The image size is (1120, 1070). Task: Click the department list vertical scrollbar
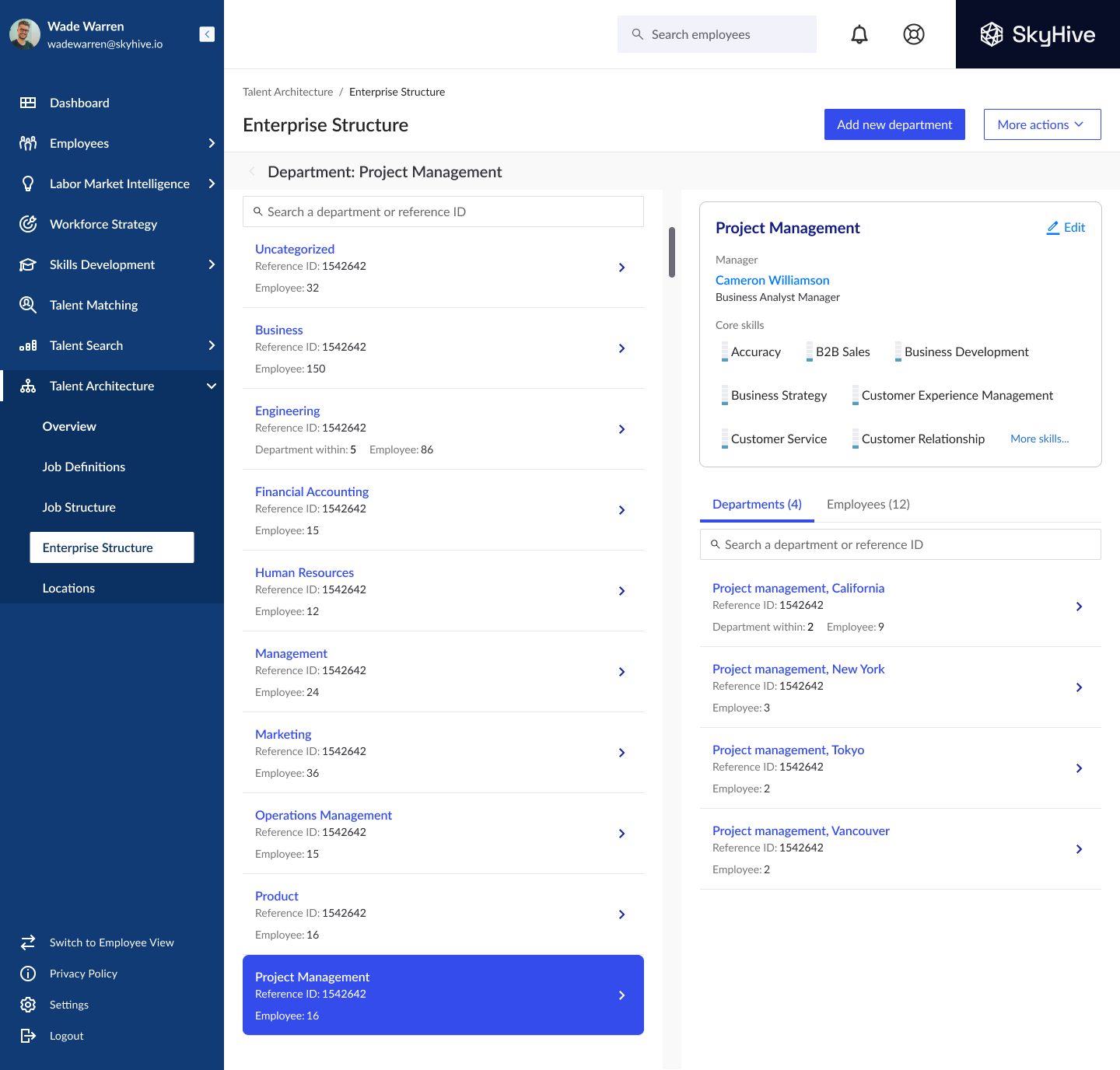pos(672,252)
